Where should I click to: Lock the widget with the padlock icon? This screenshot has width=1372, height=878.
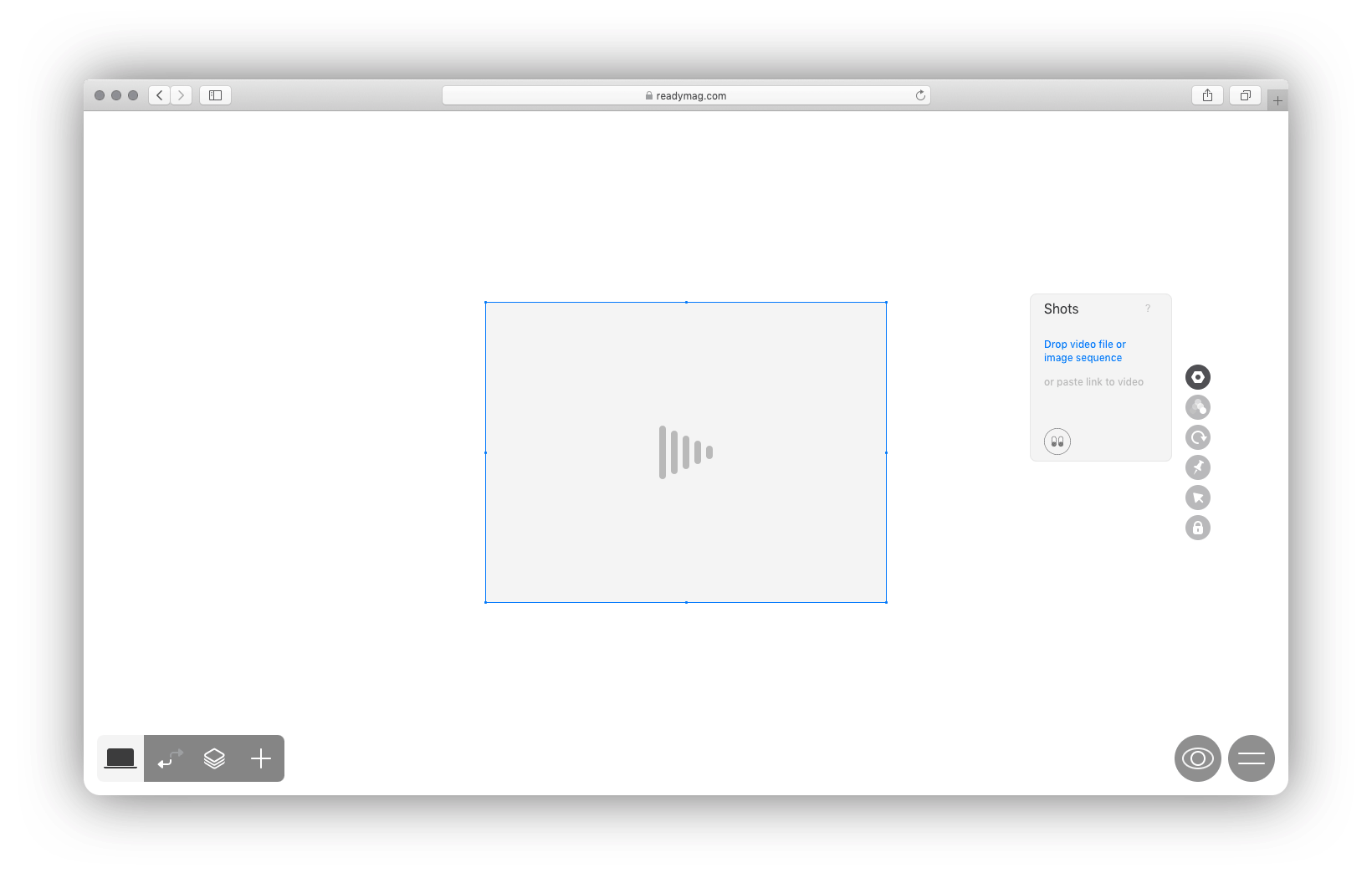[1198, 528]
